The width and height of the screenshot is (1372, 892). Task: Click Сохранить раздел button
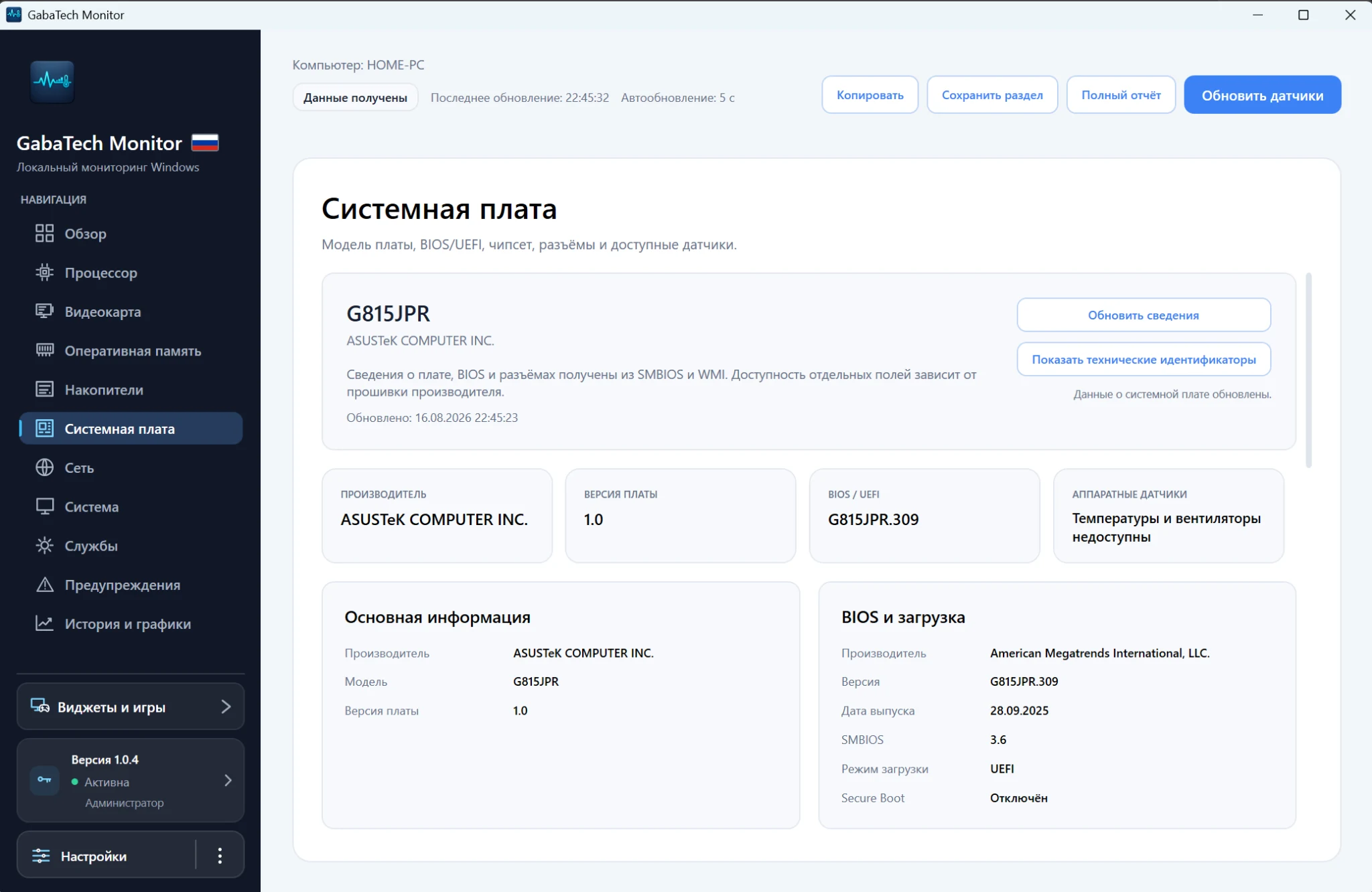(x=992, y=94)
